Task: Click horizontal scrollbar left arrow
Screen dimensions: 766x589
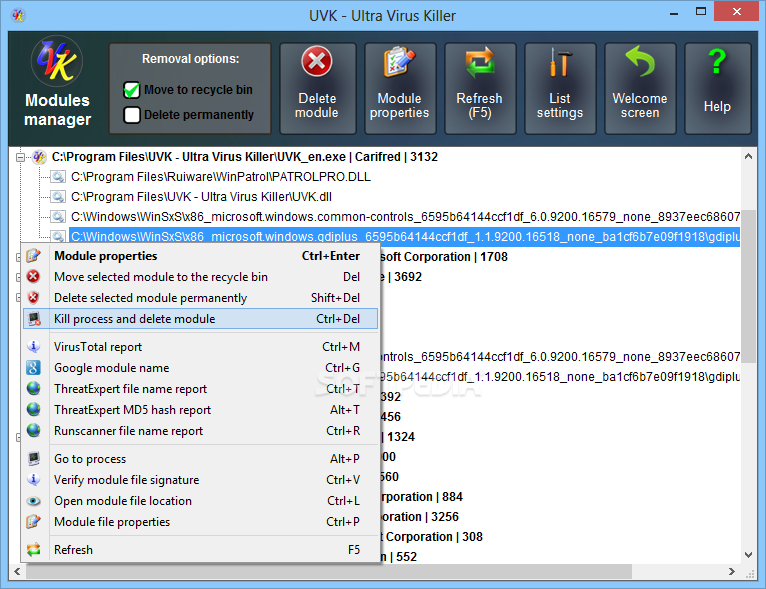Action: tap(17, 571)
